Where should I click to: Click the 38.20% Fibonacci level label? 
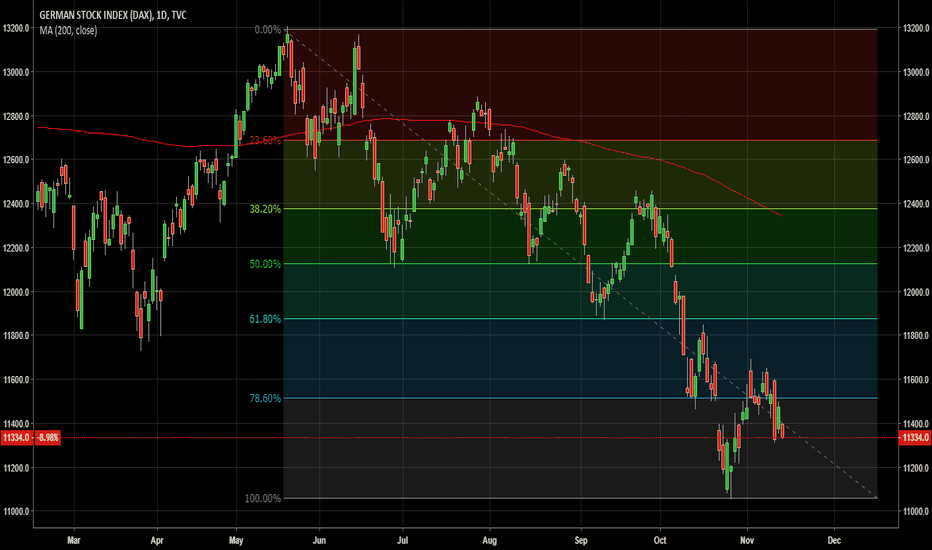click(x=265, y=209)
